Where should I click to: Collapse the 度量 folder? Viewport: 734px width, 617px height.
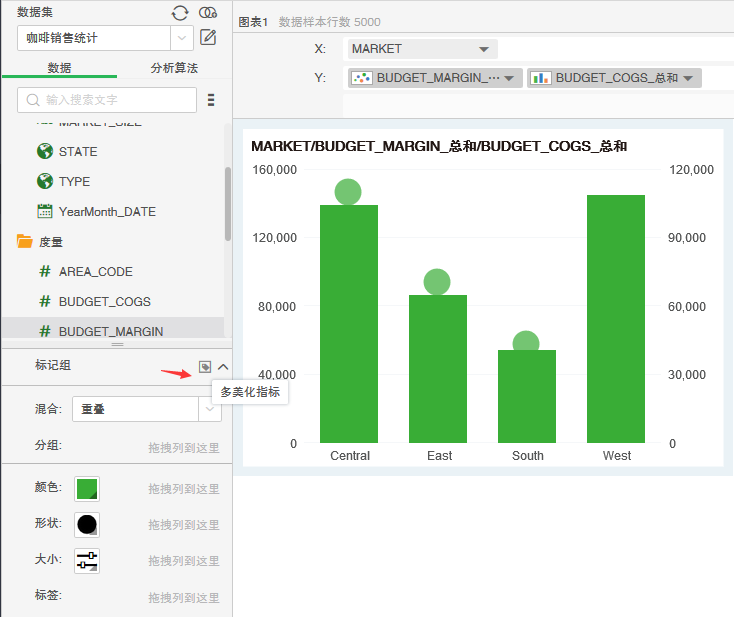tap(25, 241)
